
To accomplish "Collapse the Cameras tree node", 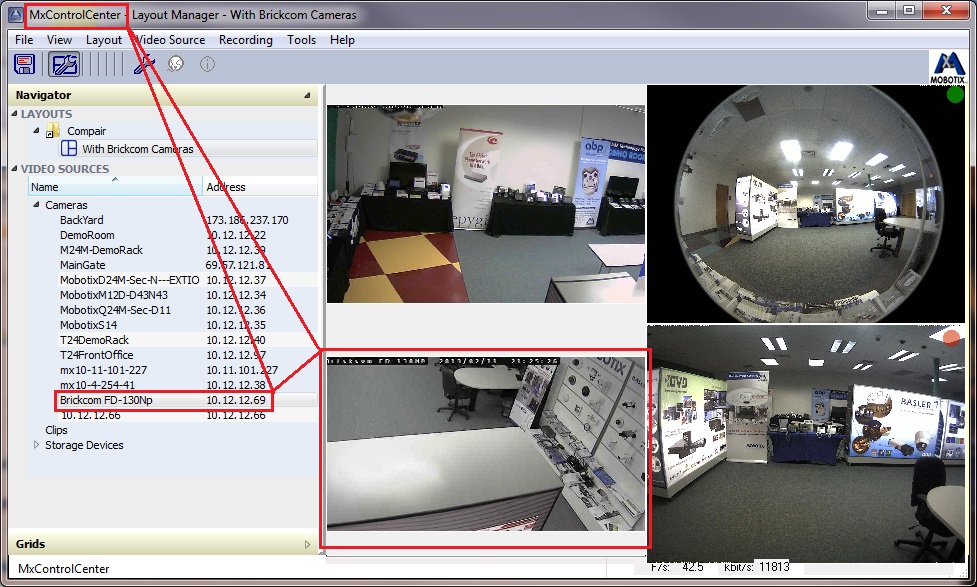I will (x=36, y=204).
